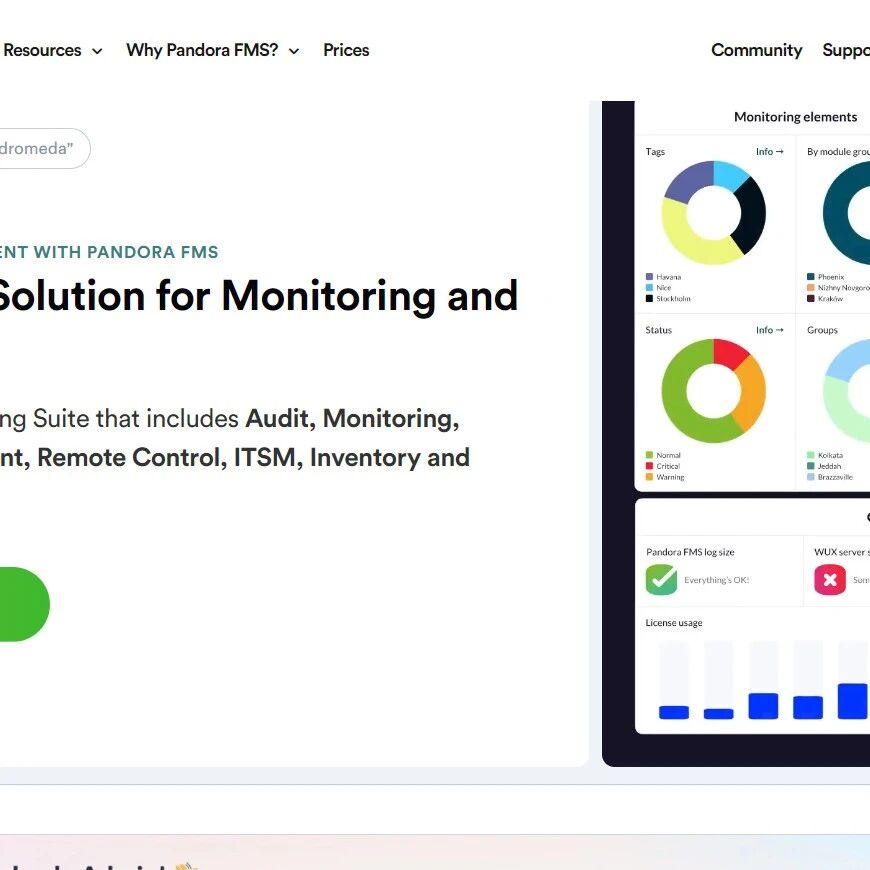Click the Critical status legend square
The height and width of the screenshot is (870, 870).
click(649, 466)
